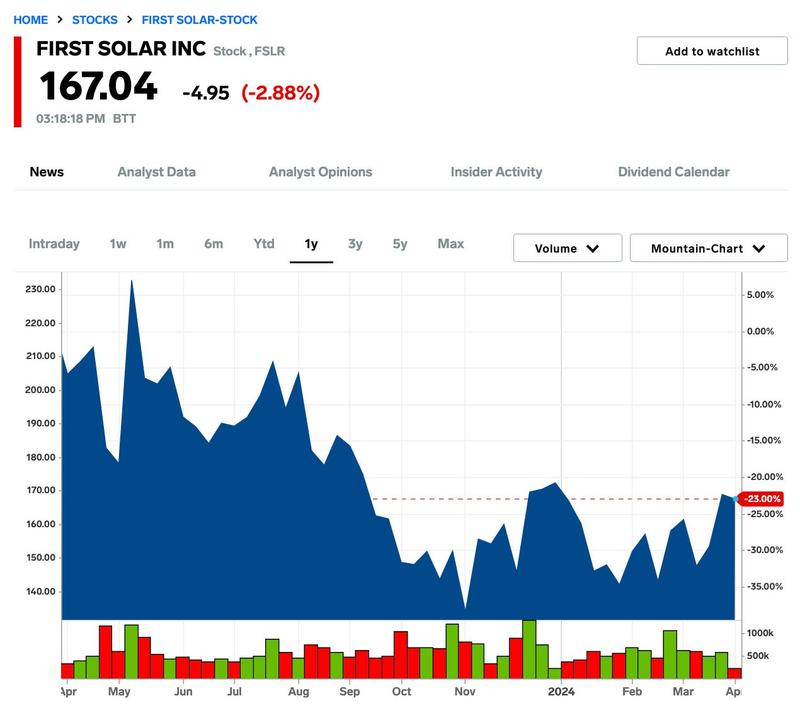Open the Dividend Calendar tab
This screenshot has width=800, height=708.
(x=673, y=172)
